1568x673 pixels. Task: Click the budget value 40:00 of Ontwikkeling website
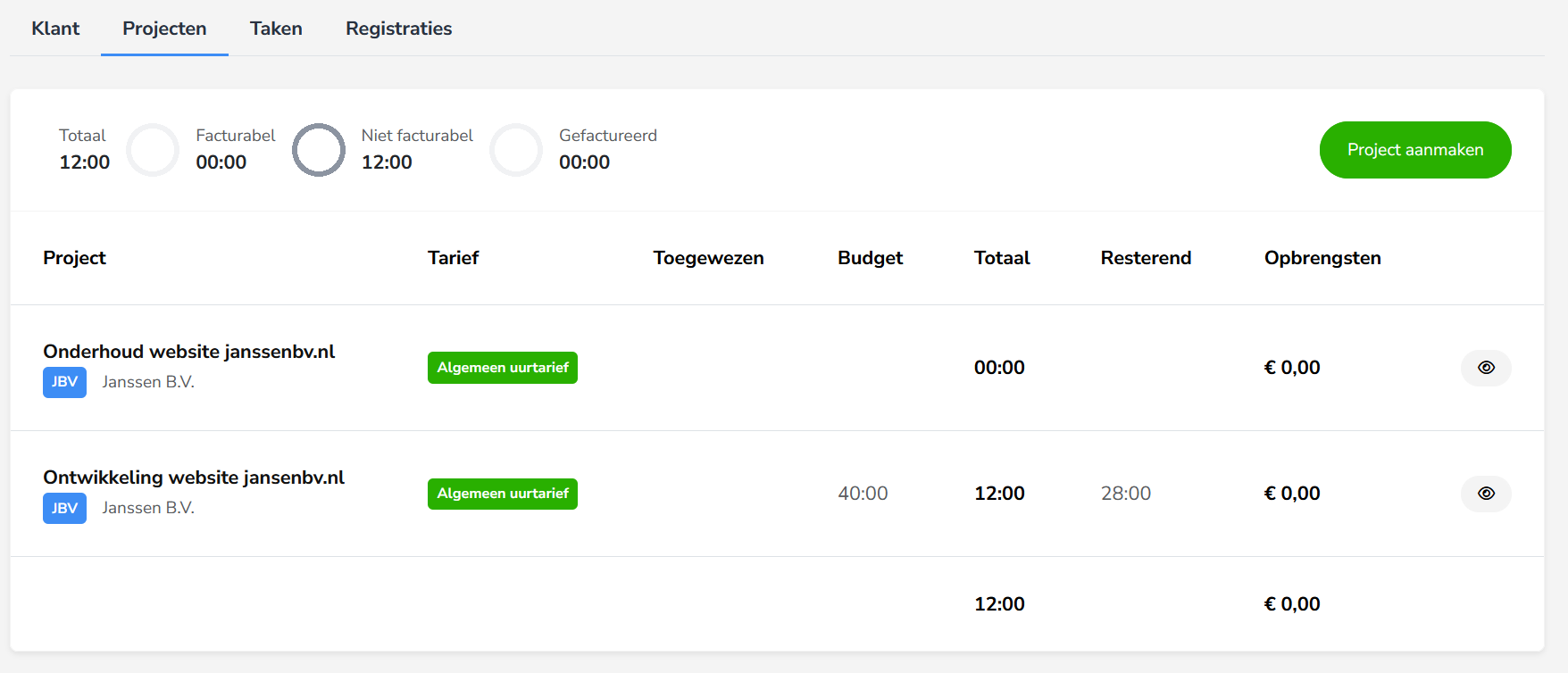[x=862, y=493]
